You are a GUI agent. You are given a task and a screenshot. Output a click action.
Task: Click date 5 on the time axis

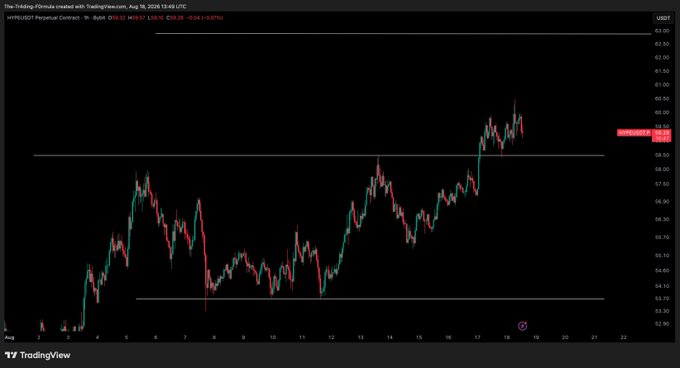[x=126, y=337]
